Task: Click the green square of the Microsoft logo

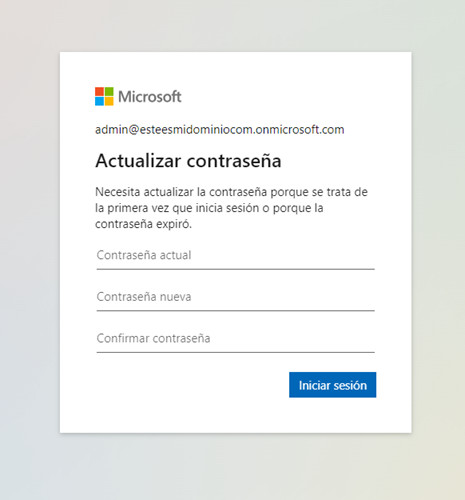Action: [x=109, y=92]
